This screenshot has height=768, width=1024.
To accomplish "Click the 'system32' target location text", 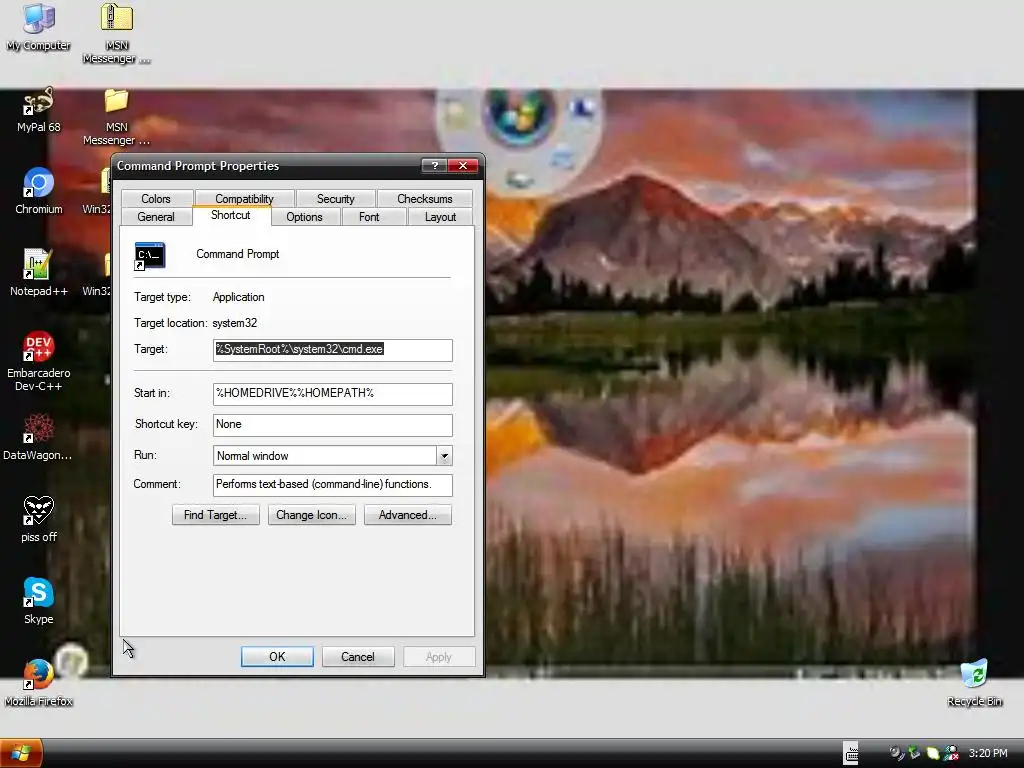I will (234, 323).
